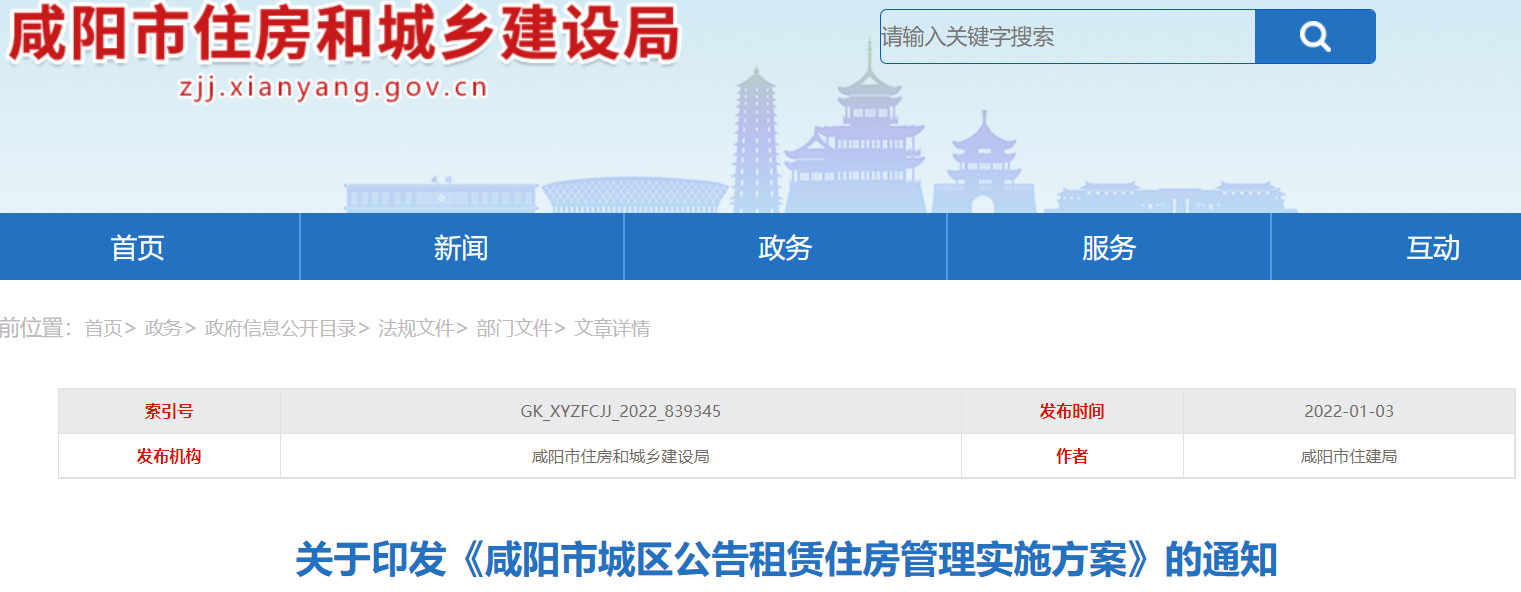The image size is (1521, 592).
Task: Click the zjj.xianyang.gov.cn address under logo
Action: pos(333,88)
